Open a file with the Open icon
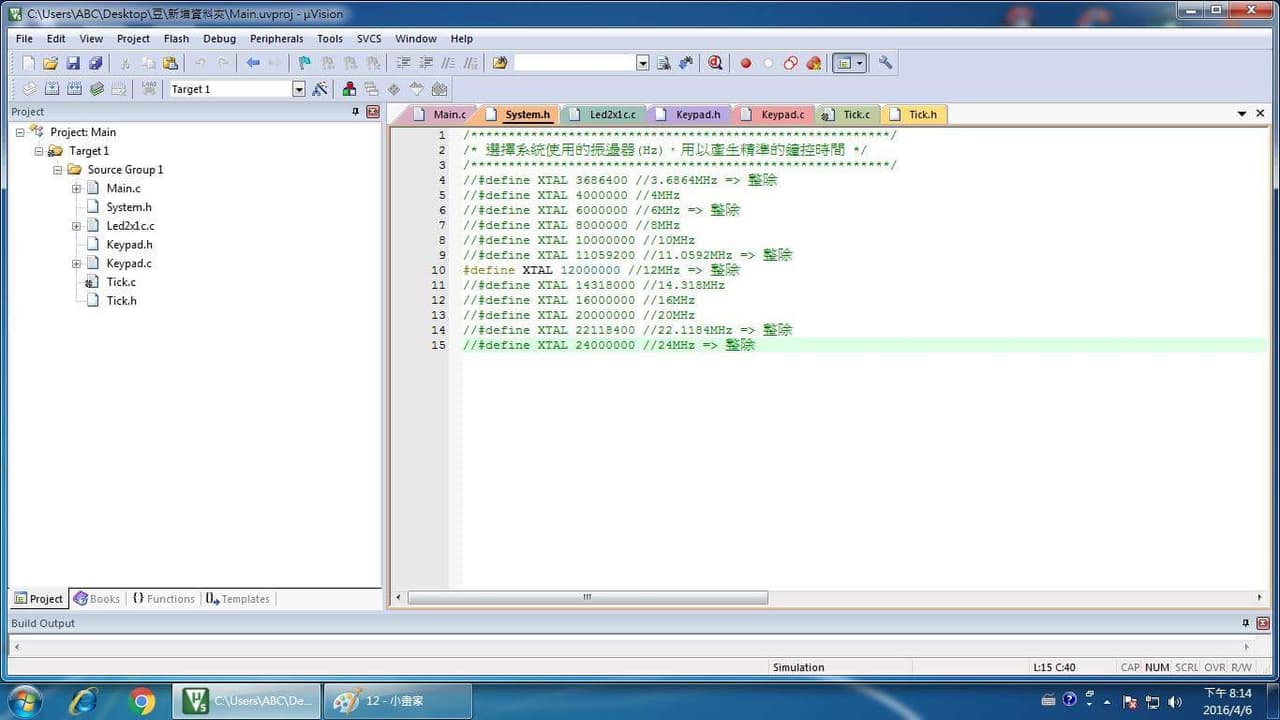 (x=50, y=63)
